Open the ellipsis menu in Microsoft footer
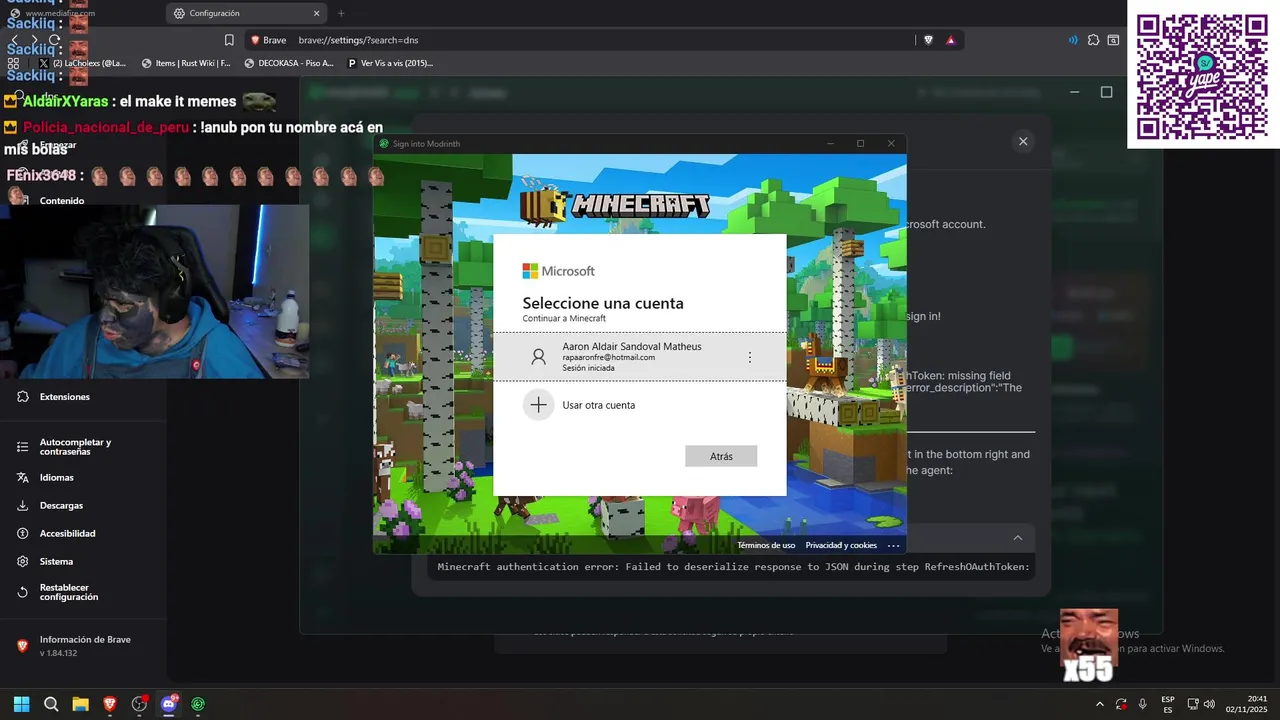Viewport: 1280px width, 720px height. pyautogui.click(x=894, y=545)
